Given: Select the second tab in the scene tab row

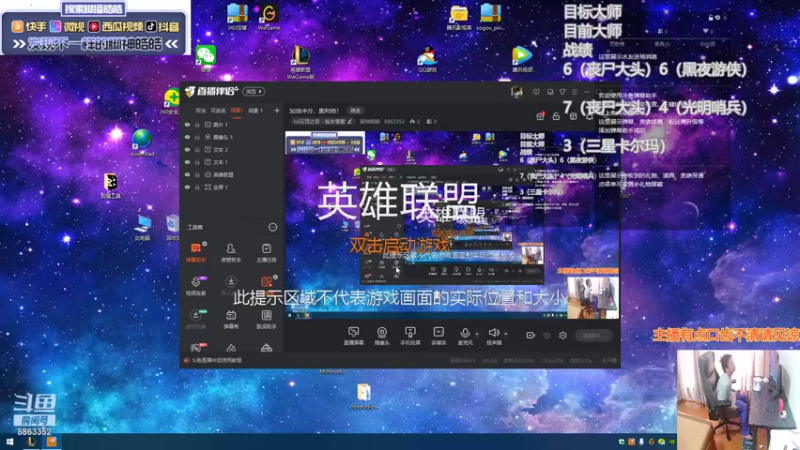Looking at the screenshot, I should point(218,110).
